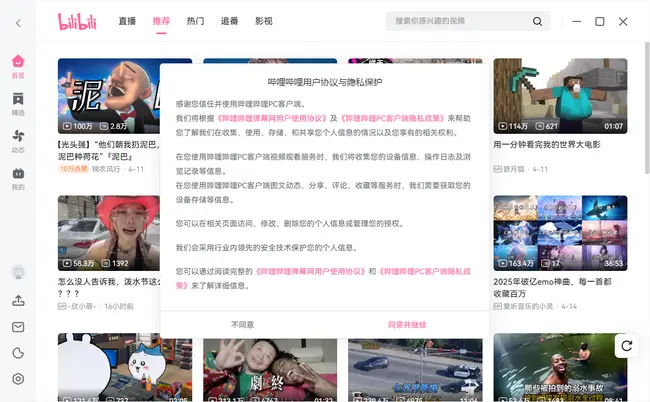Click the bilibili logo
The height and width of the screenshot is (402, 650).
point(77,22)
